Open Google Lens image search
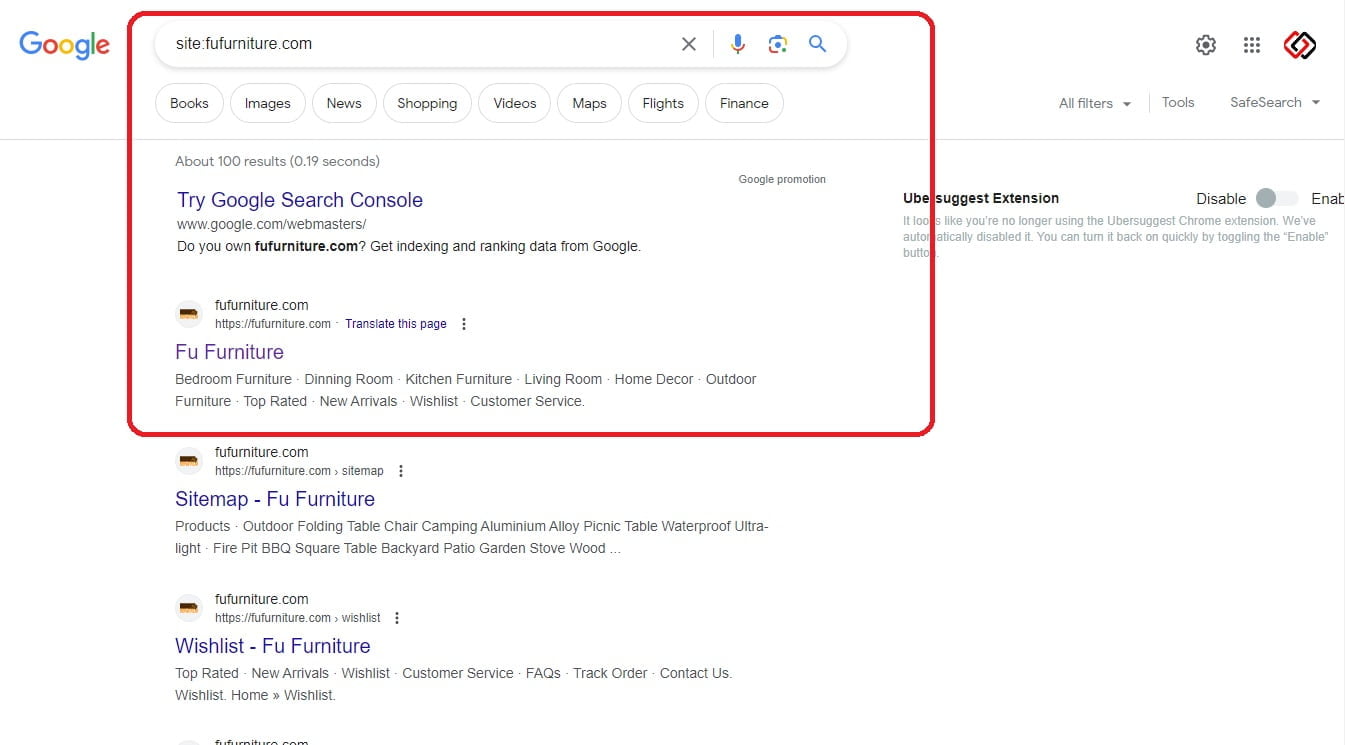1345x745 pixels. pyautogui.click(x=778, y=44)
